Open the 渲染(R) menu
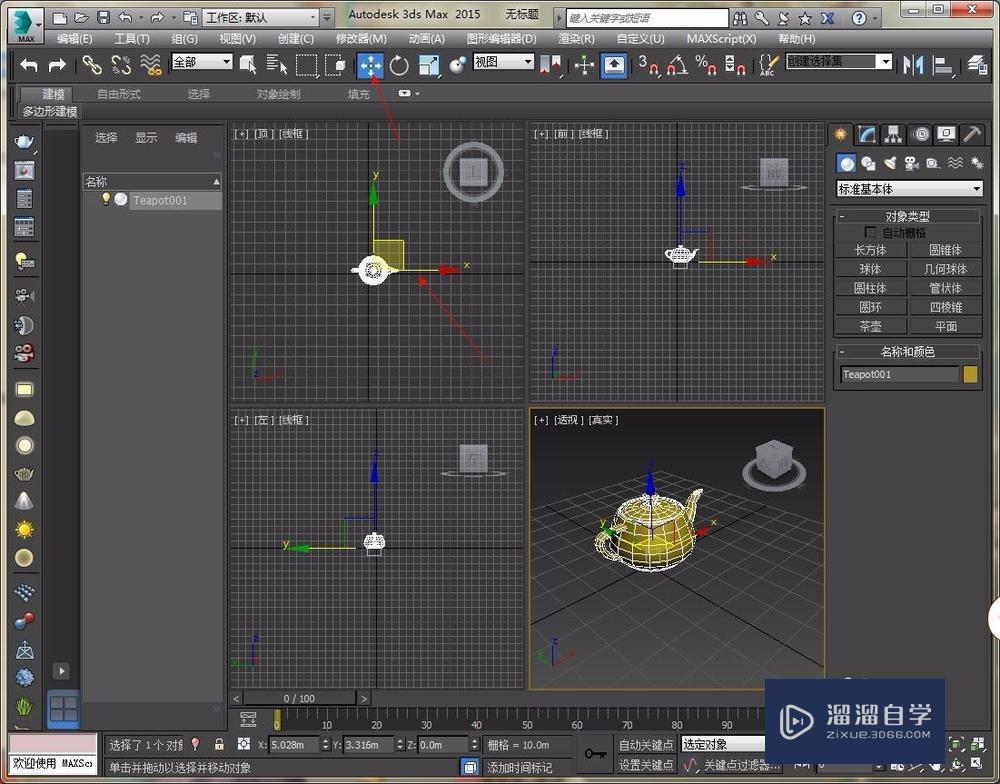This screenshot has width=1000, height=784. (x=575, y=38)
